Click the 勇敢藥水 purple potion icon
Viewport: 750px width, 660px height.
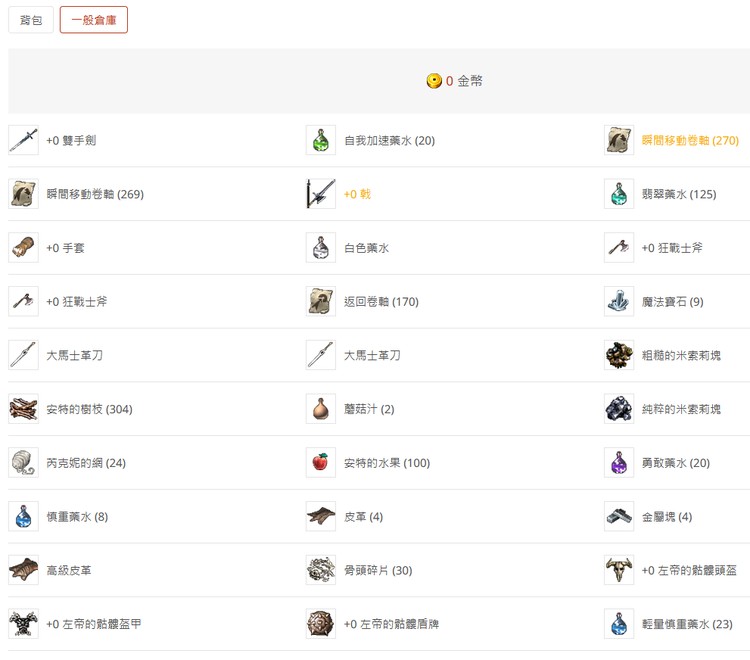click(x=619, y=463)
